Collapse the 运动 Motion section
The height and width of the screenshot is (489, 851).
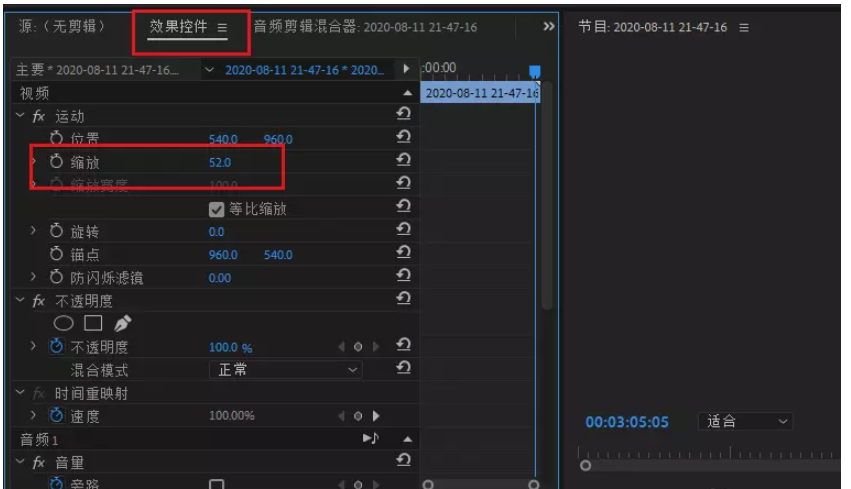point(20,116)
